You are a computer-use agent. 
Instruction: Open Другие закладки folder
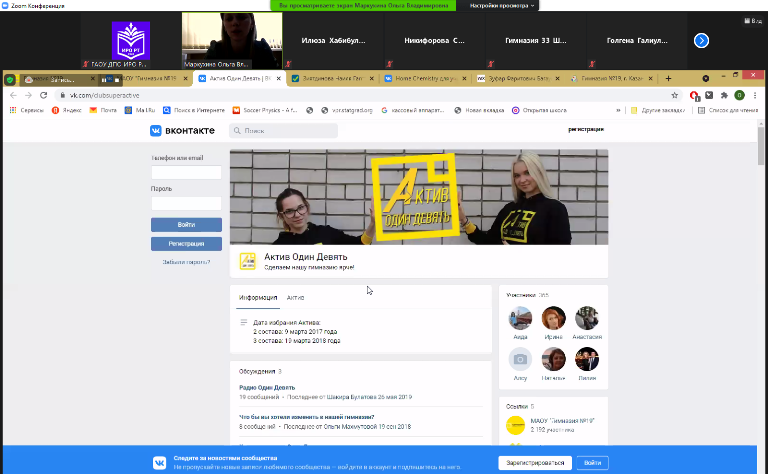[x=658, y=110]
